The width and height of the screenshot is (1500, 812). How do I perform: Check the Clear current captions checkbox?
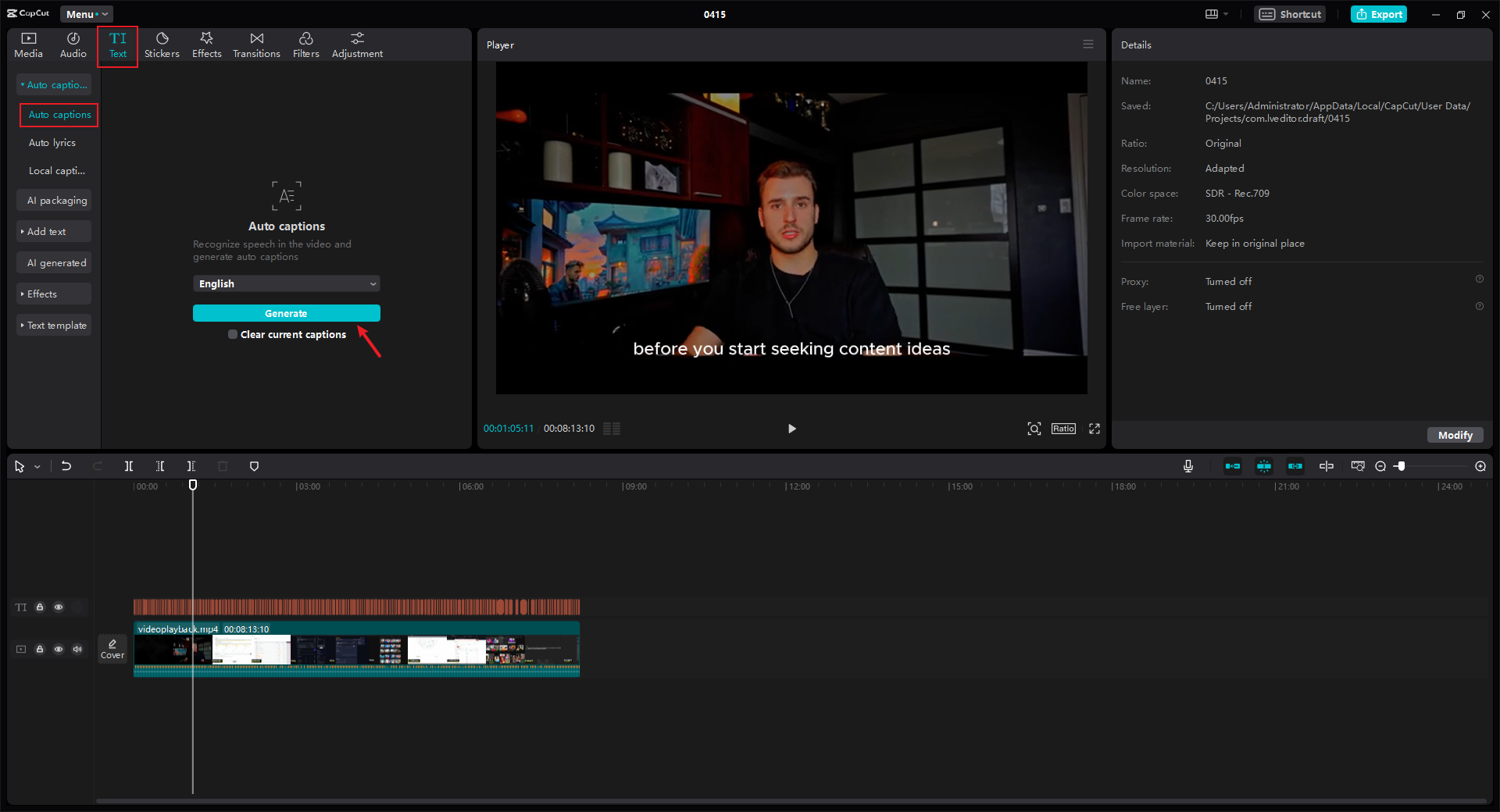click(233, 334)
